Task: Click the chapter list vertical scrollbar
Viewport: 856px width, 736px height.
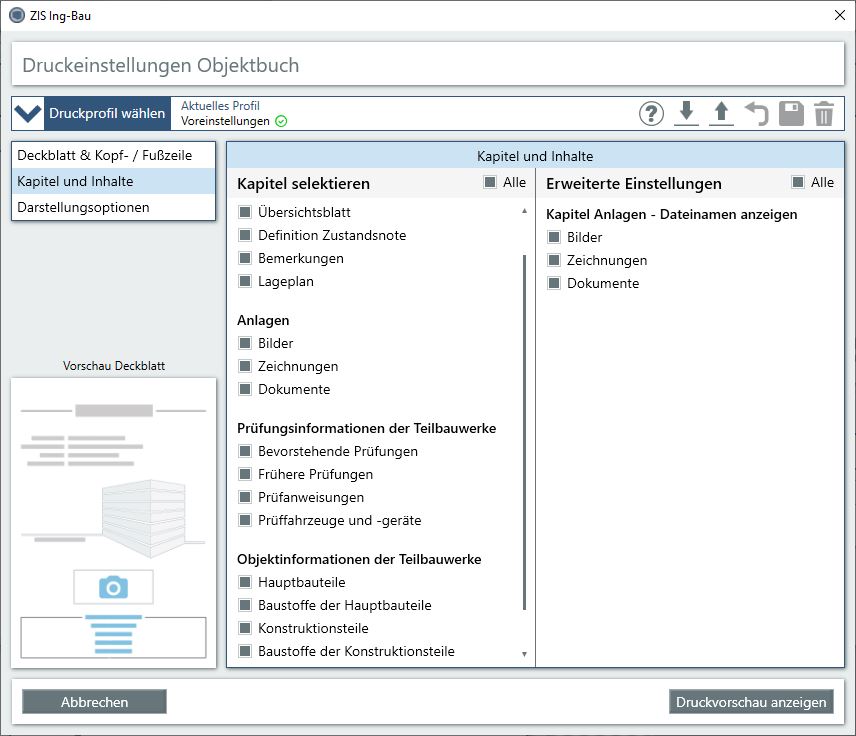Action: click(524, 430)
